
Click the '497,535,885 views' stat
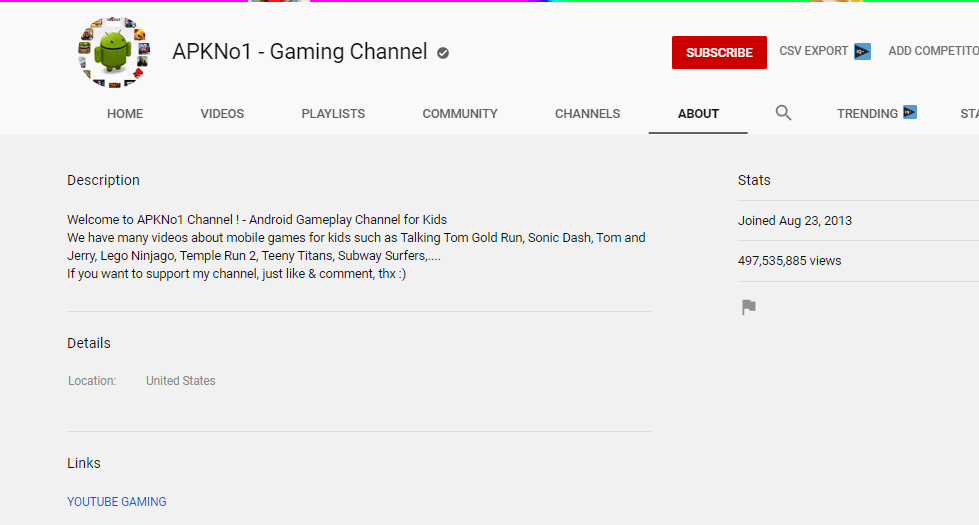pos(790,260)
